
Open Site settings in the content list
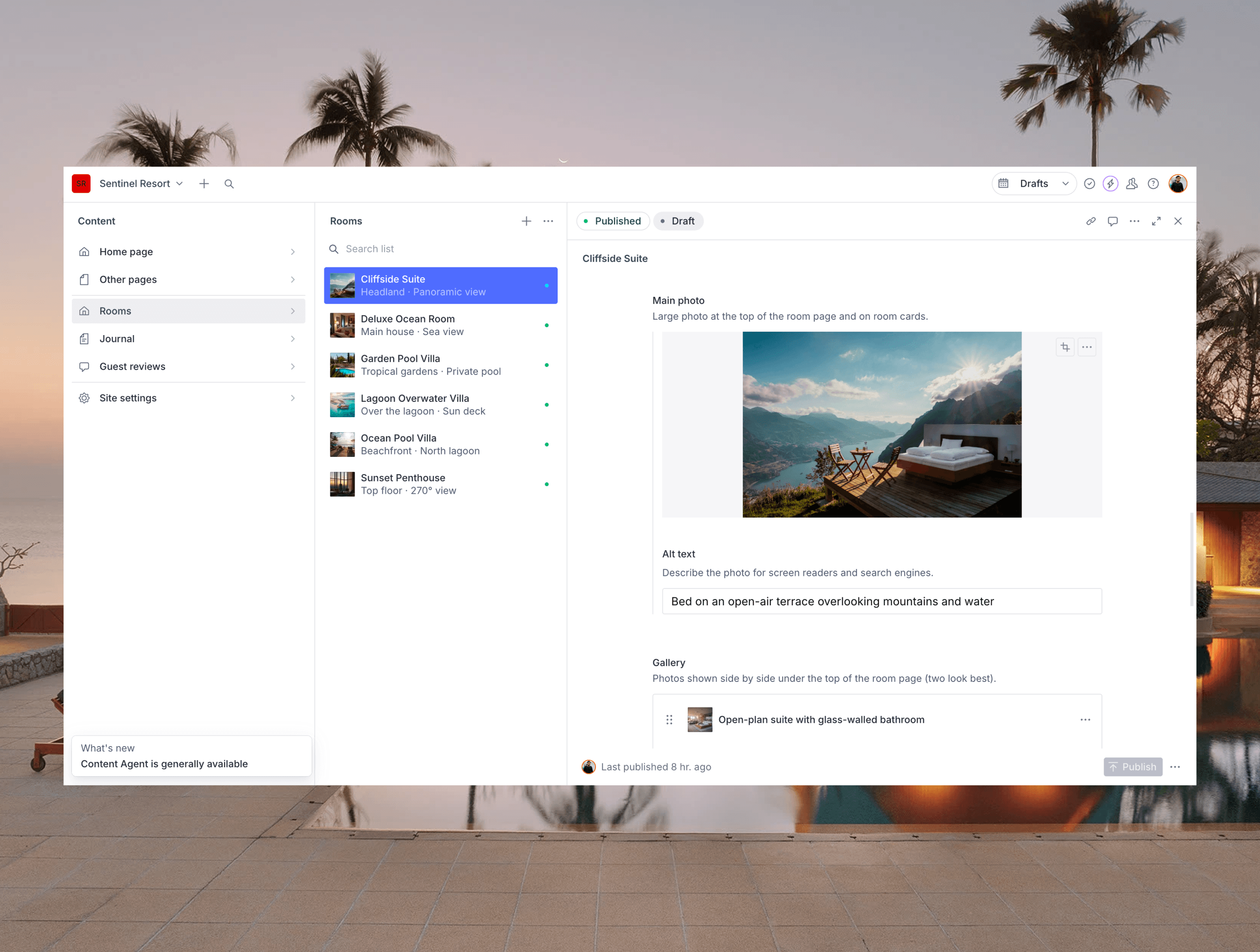(189, 398)
